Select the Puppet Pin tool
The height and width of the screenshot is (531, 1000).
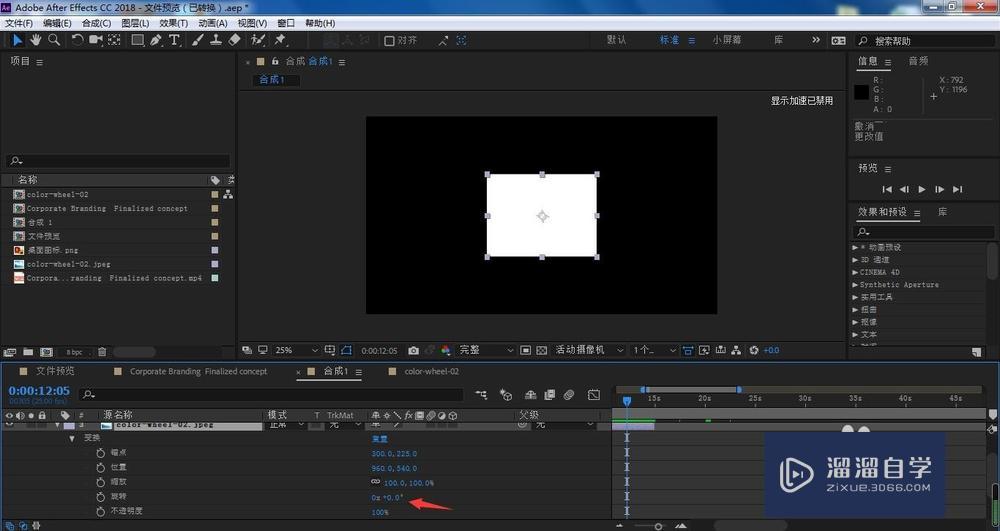(x=280, y=40)
